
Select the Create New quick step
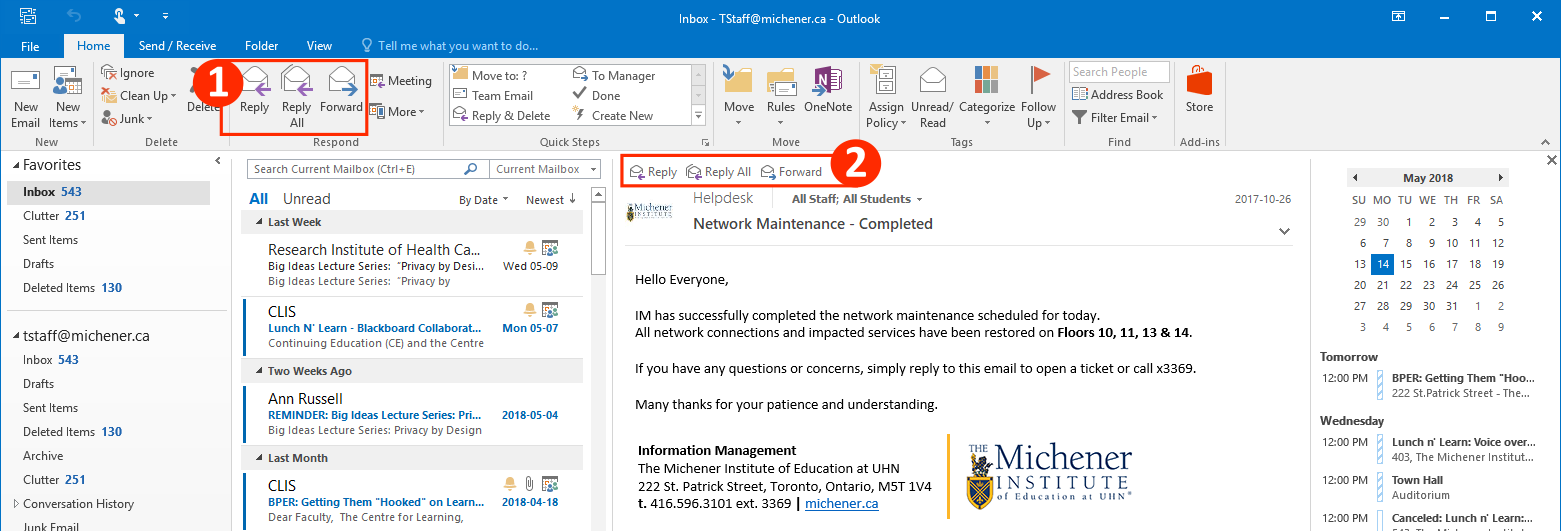coord(613,116)
